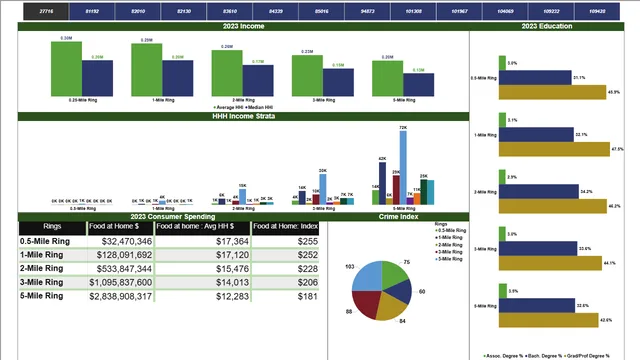Select the $128,091,692 cell
Viewport: 640px width, 360px height.
[120, 255]
